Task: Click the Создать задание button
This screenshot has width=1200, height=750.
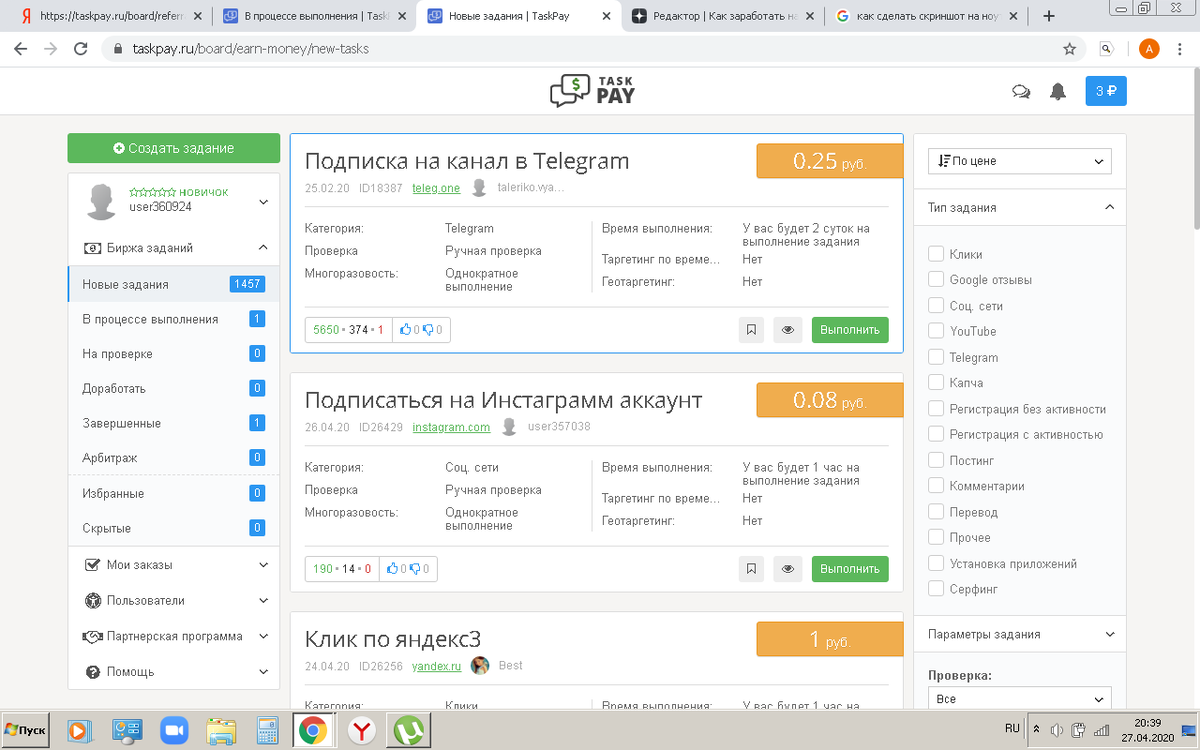Action: click(x=174, y=148)
